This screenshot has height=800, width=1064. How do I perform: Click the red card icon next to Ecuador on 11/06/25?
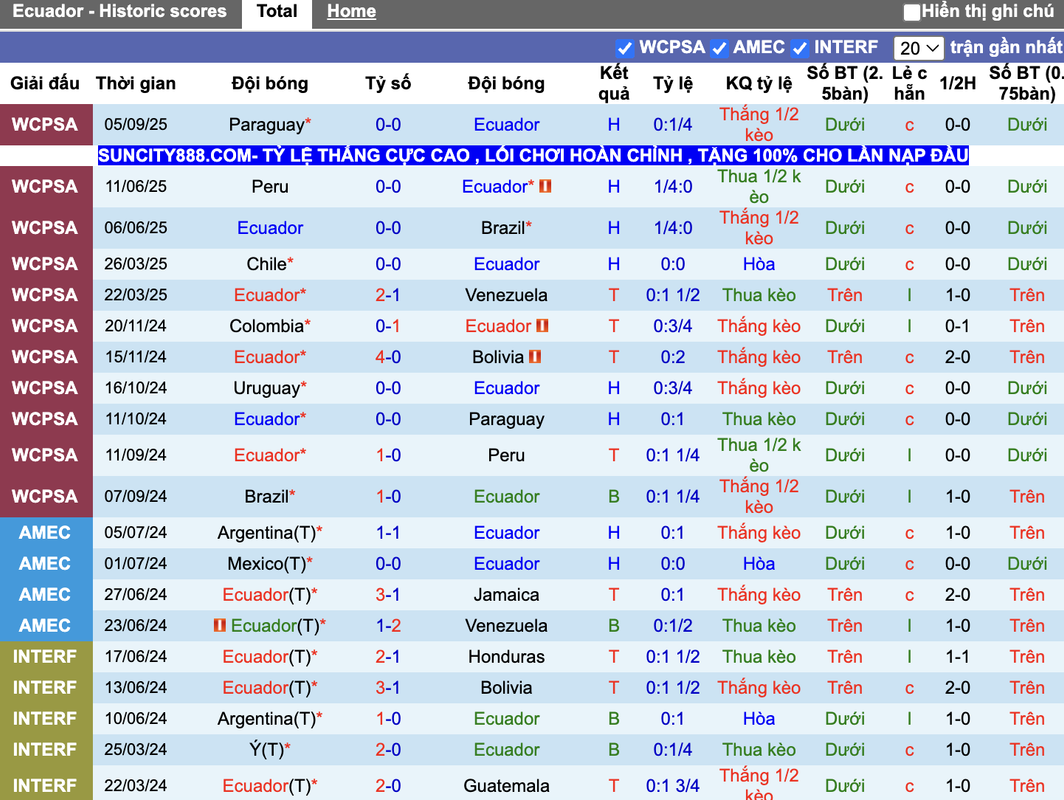click(x=545, y=186)
